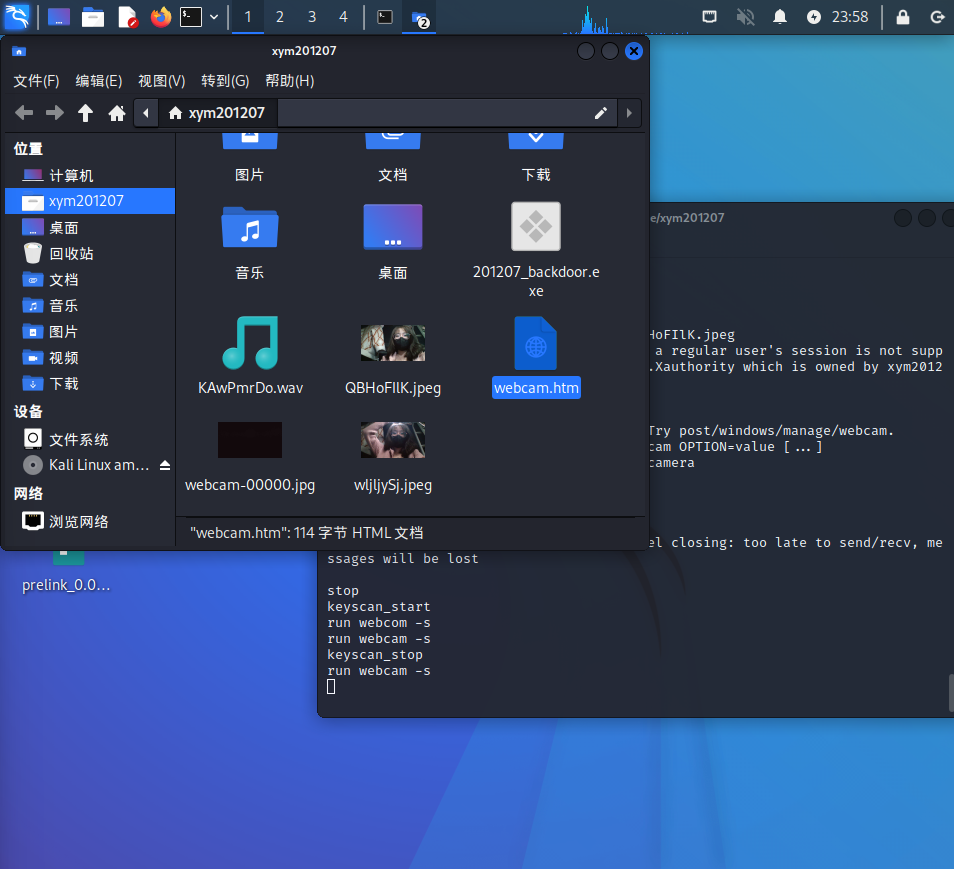954x869 pixels.
Task: Go to parent folder with up arrow
Action: [85, 113]
